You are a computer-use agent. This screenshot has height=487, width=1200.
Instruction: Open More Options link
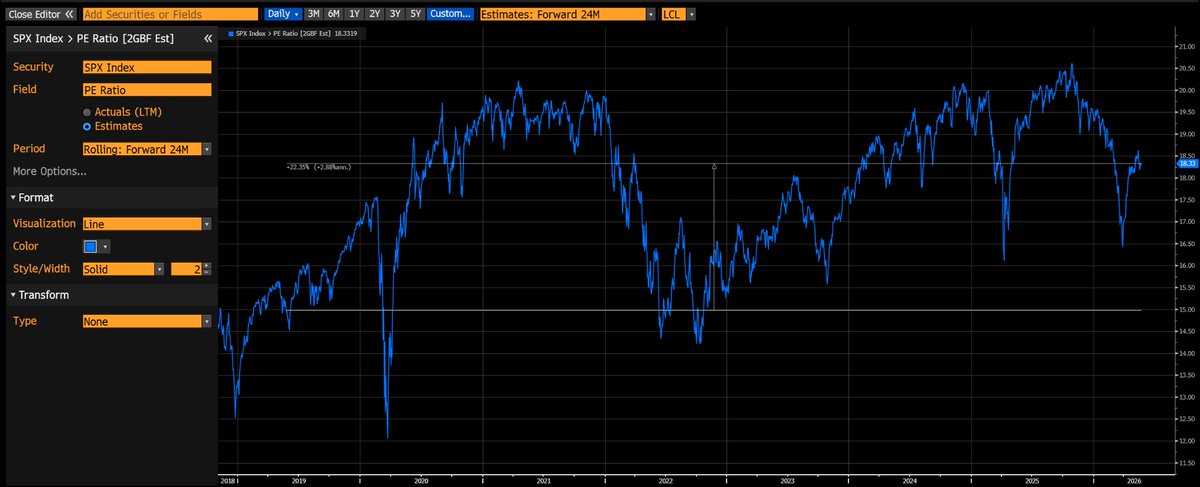click(49, 171)
